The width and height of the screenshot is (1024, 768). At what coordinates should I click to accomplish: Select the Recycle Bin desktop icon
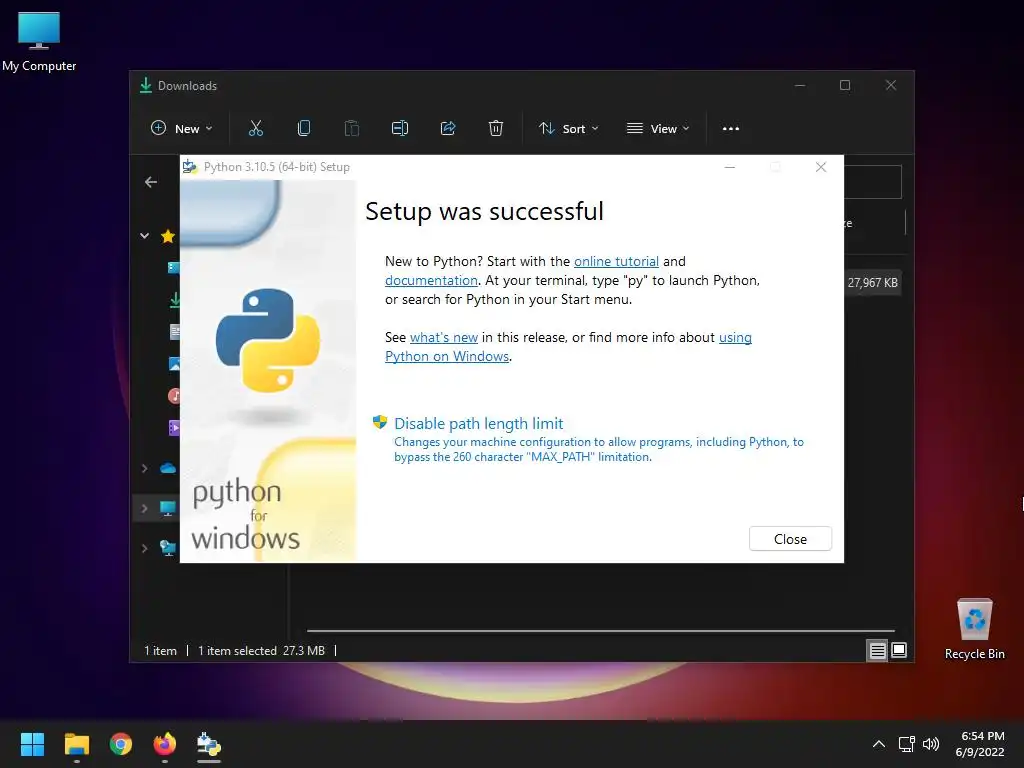click(x=974, y=630)
